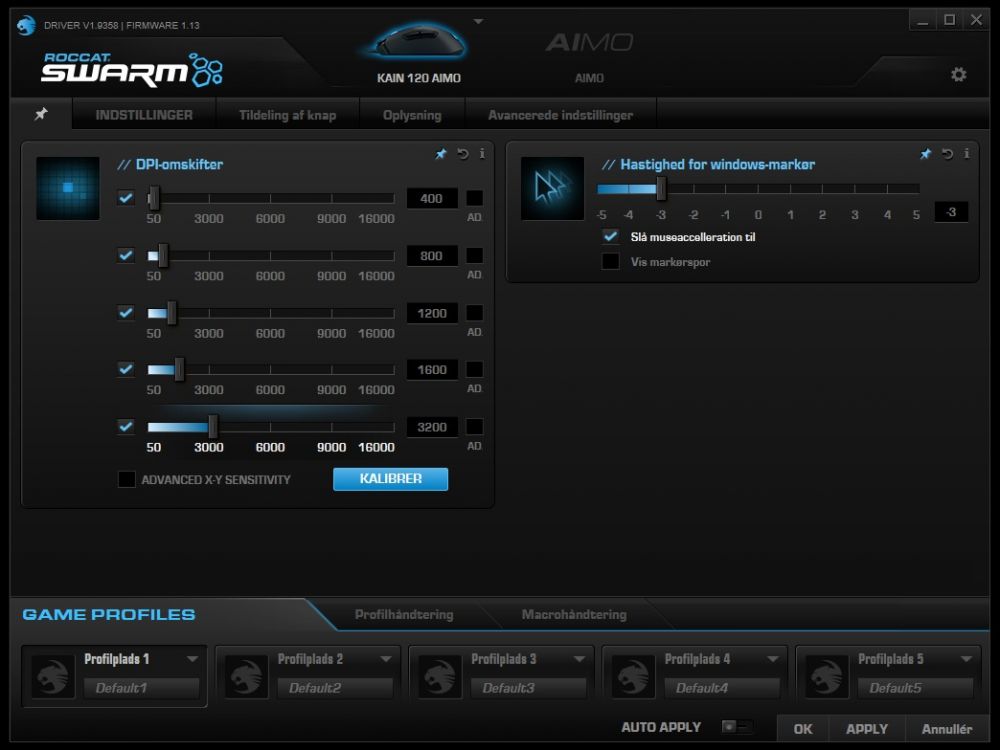1000x750 pixels.
Task: Select the Default5 profile name
Action: point(916,688)
